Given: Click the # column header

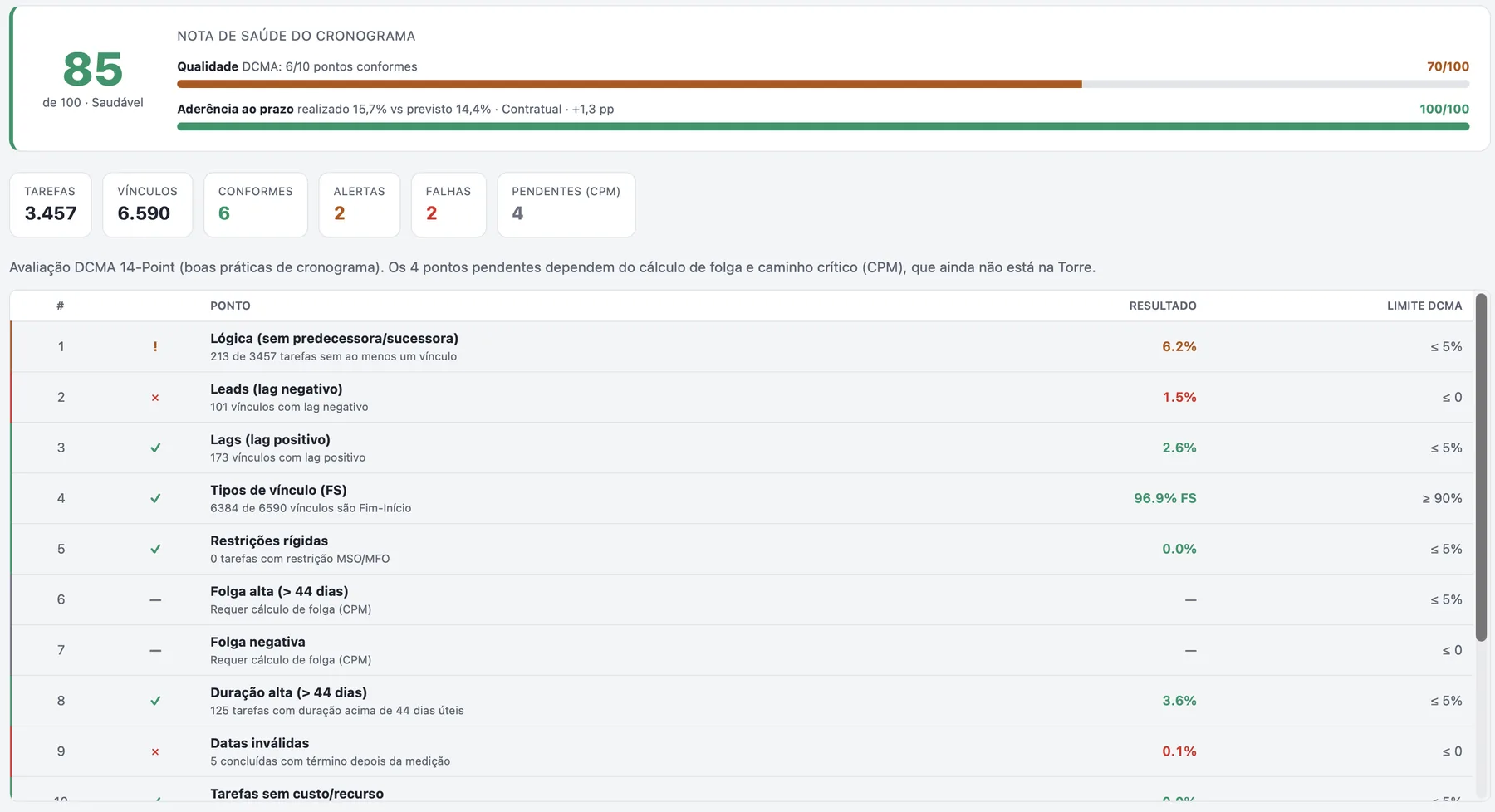Looking at the screenshot, I should tap(61, 306).
